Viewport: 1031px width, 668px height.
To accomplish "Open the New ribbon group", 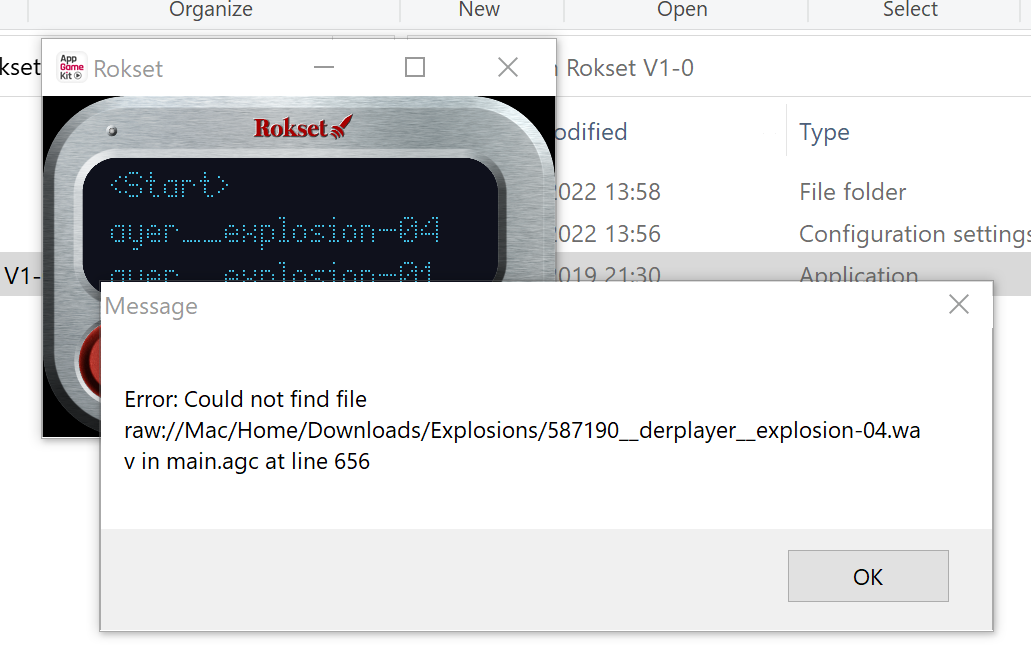I will click(479, 9).
